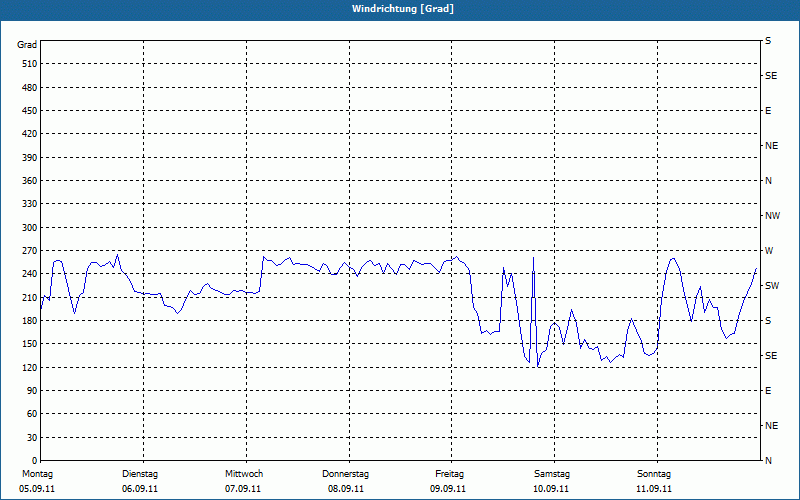Click the 'Donnerstag' day label

[x=345, y=474]
